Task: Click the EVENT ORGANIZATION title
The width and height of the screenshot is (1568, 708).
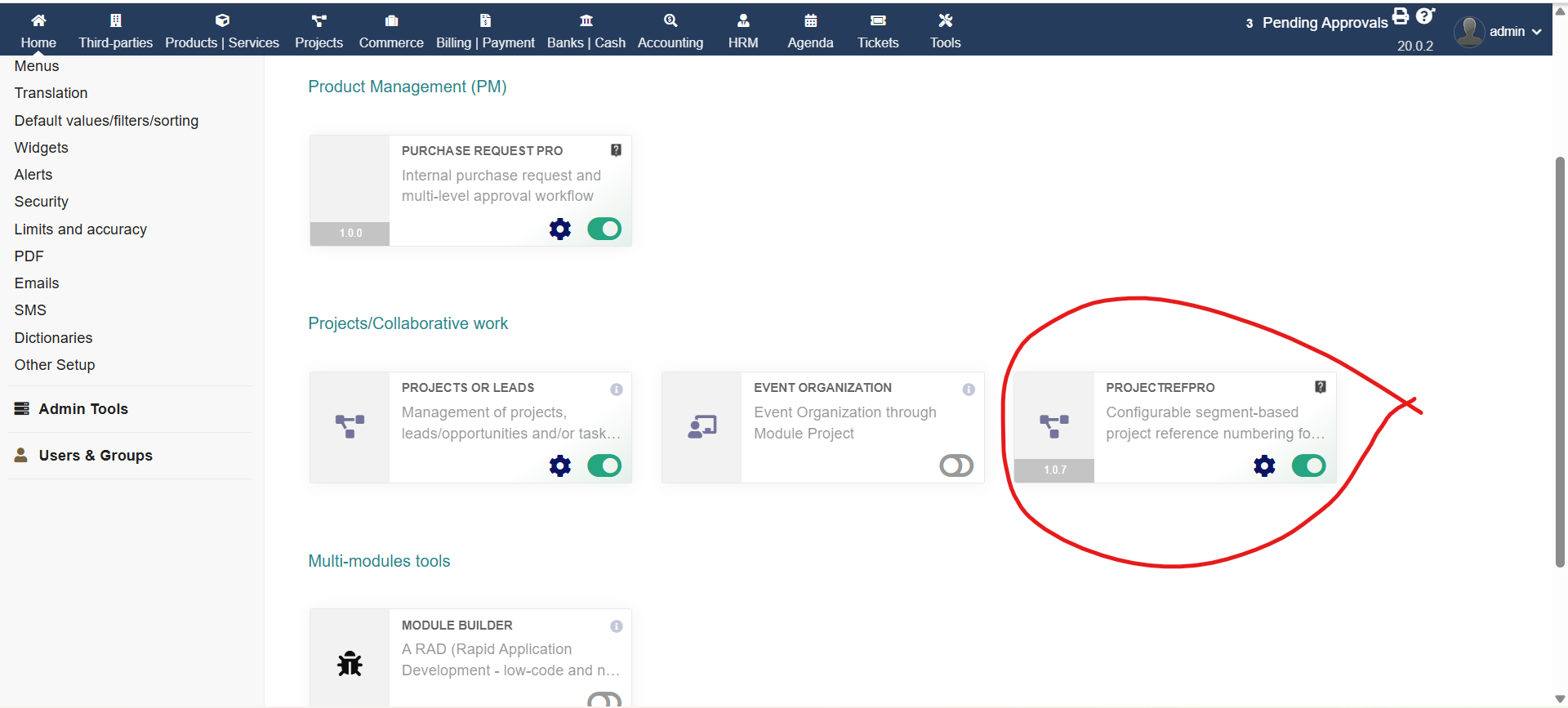Action: pyautogui.click(x=822, y=388)
